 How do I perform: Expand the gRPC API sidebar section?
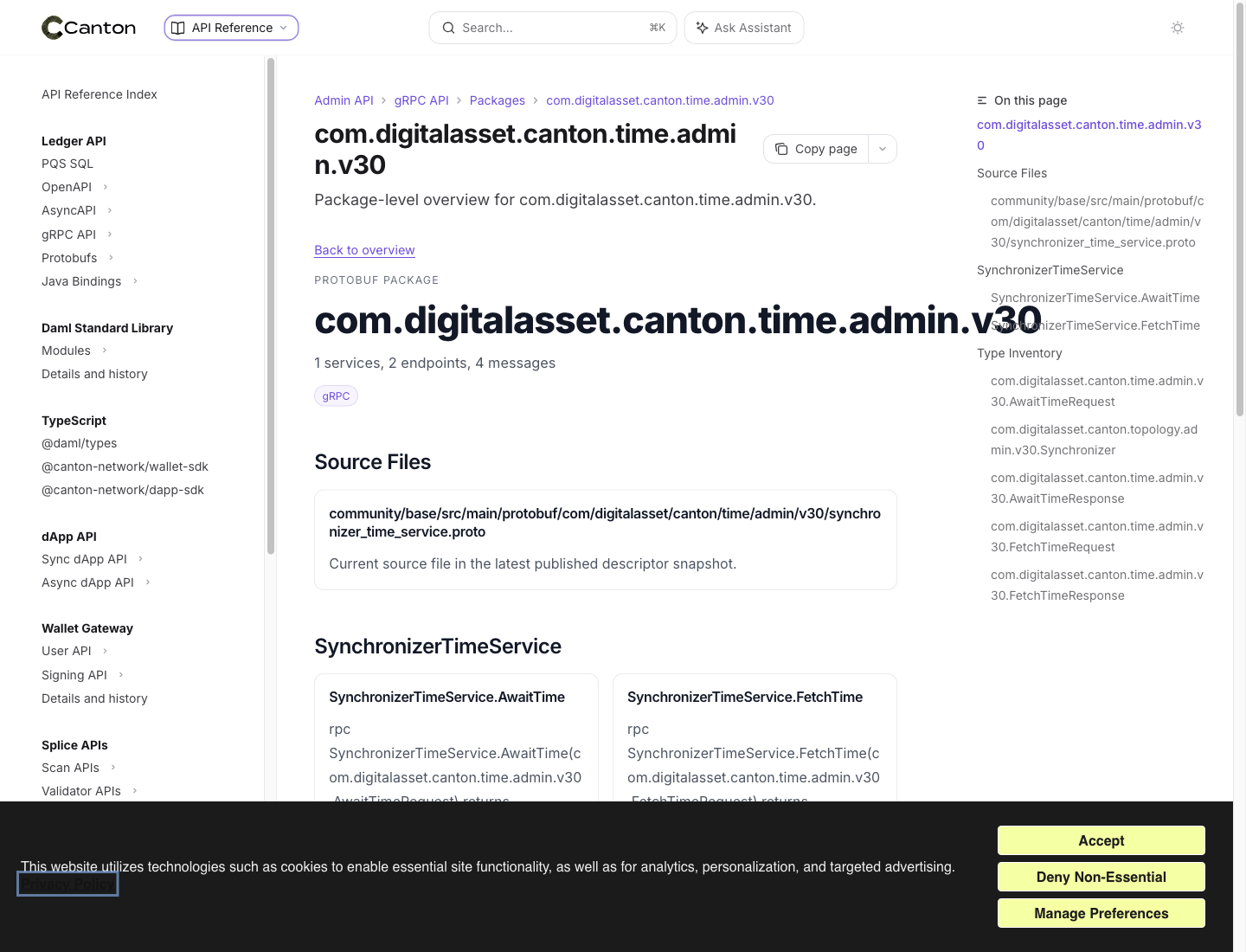tap(110, 234)
